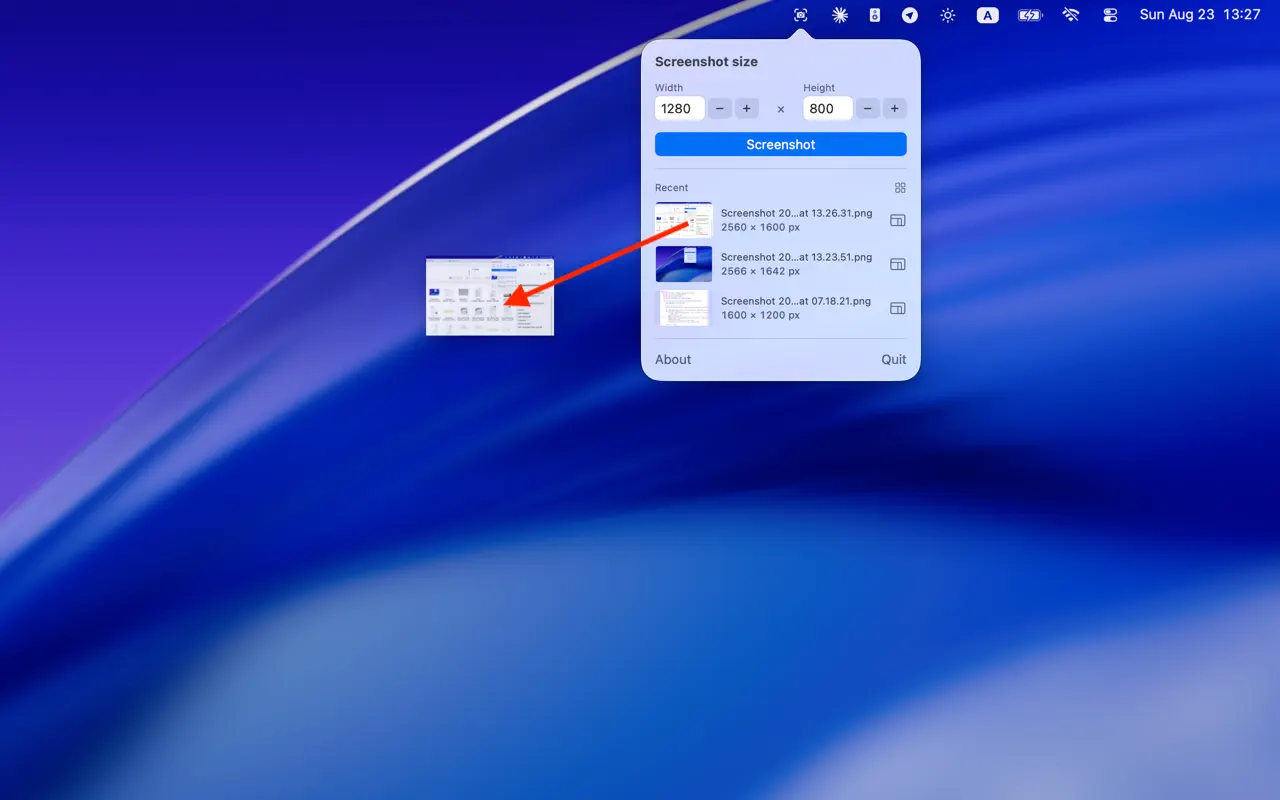The width and height of the screenshot is (1280, 800).
Task: Click the blue Screenshot button
Action: 781,144
